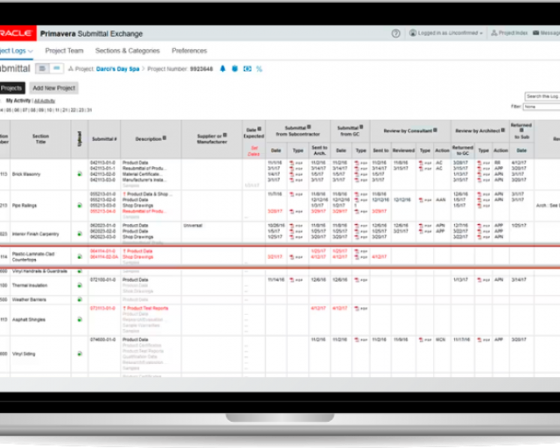Focus the Search the Log field
The image size is (560, 448).
coord(542,96)
